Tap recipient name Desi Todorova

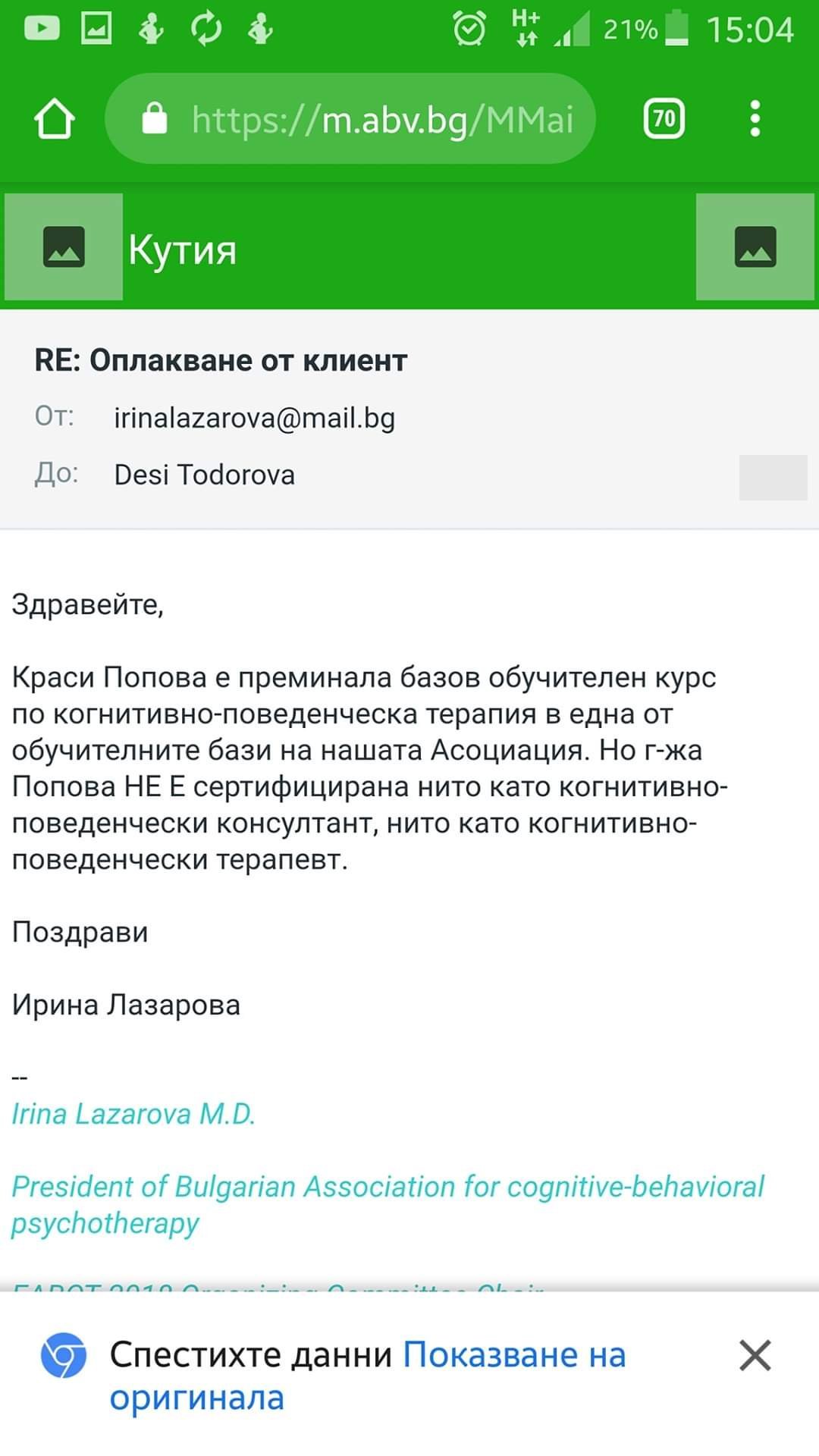[x=204, y=475]
